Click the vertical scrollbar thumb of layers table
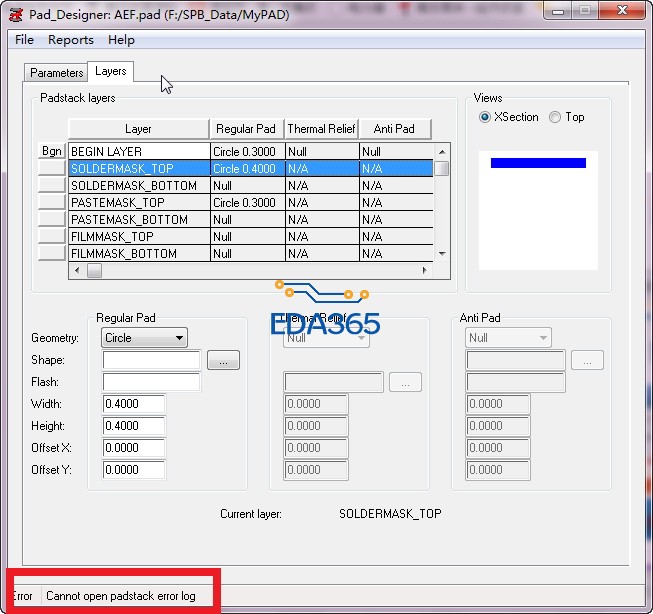Image resolution: width=653 pixels, height=614 pixels. [442, 169]
